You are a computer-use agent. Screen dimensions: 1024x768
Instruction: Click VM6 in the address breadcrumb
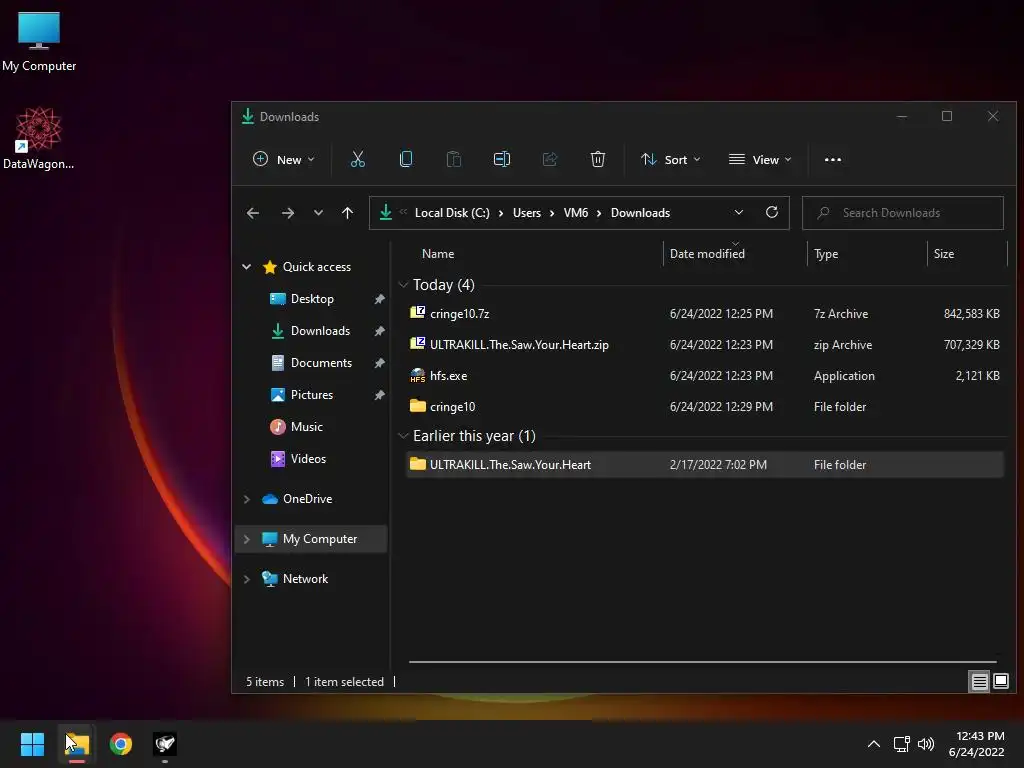(x=575, y=213)
